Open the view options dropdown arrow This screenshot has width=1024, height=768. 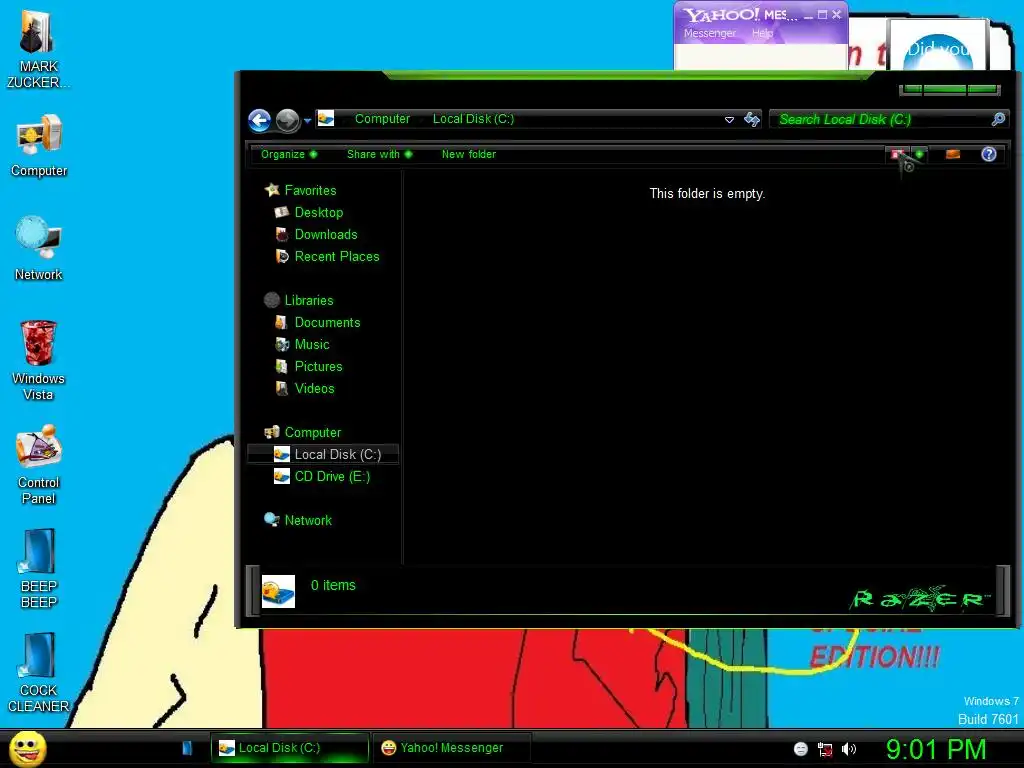919,155
